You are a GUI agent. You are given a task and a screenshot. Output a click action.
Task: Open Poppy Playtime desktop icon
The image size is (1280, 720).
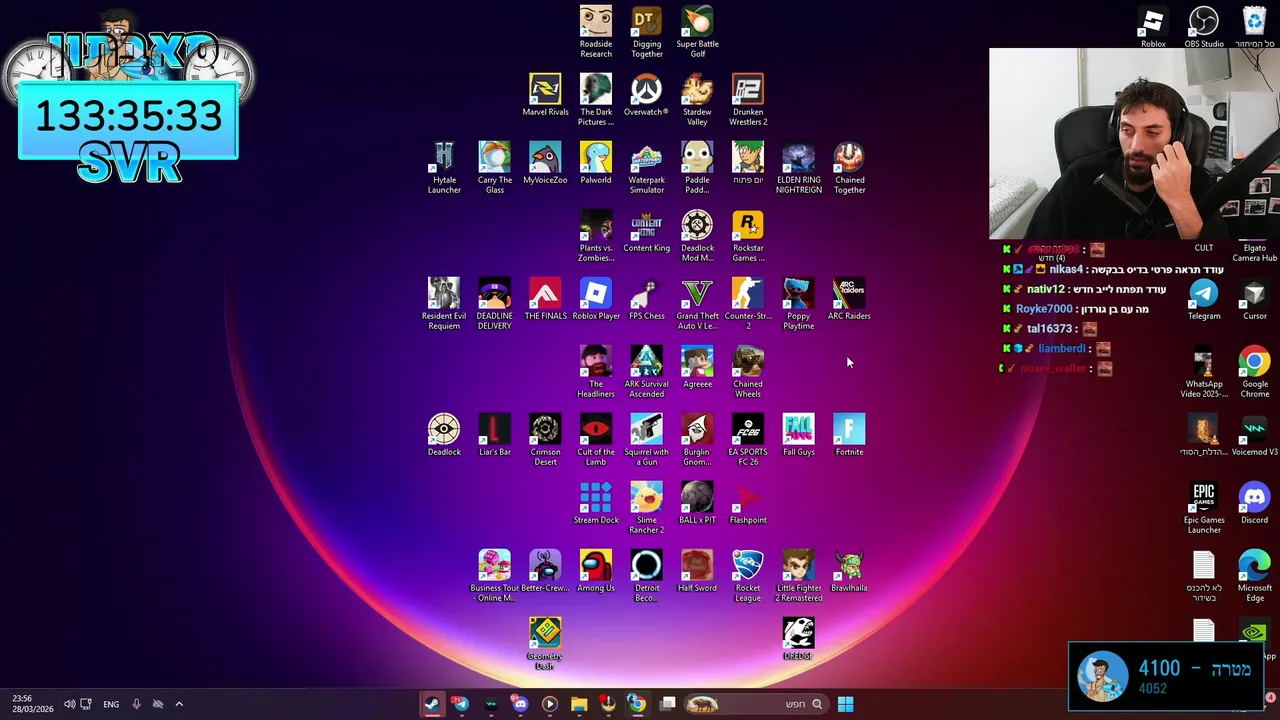tap(798, 303)
